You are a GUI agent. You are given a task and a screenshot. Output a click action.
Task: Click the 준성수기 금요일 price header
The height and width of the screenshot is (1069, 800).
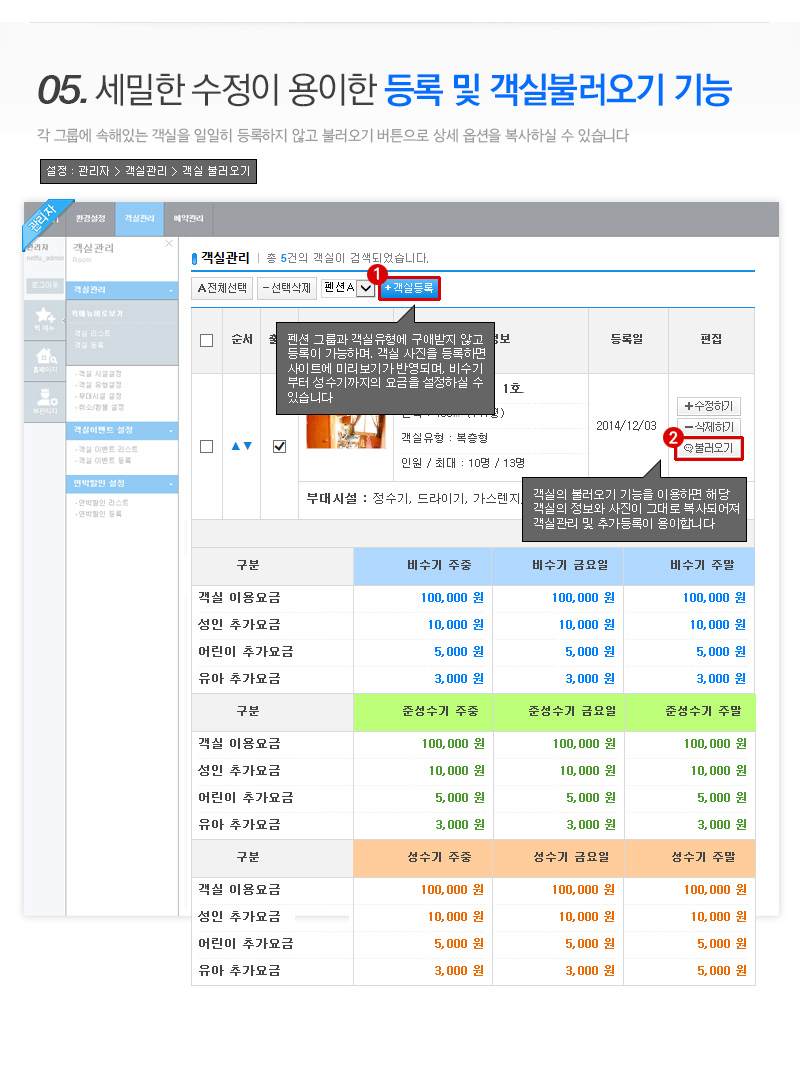pos(557,712)
